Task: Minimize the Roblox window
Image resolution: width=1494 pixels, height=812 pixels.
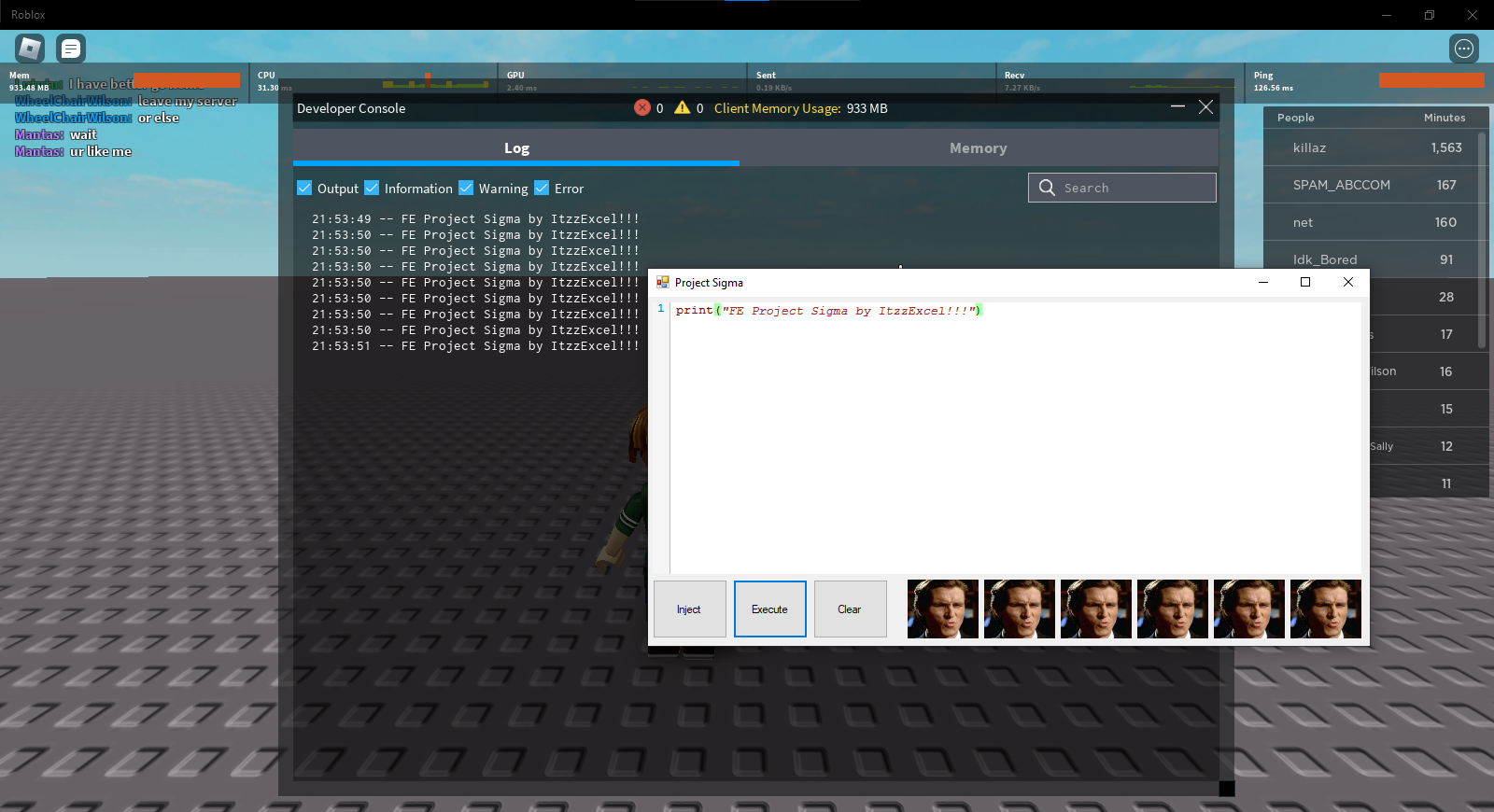Action: click(1387, 15)
